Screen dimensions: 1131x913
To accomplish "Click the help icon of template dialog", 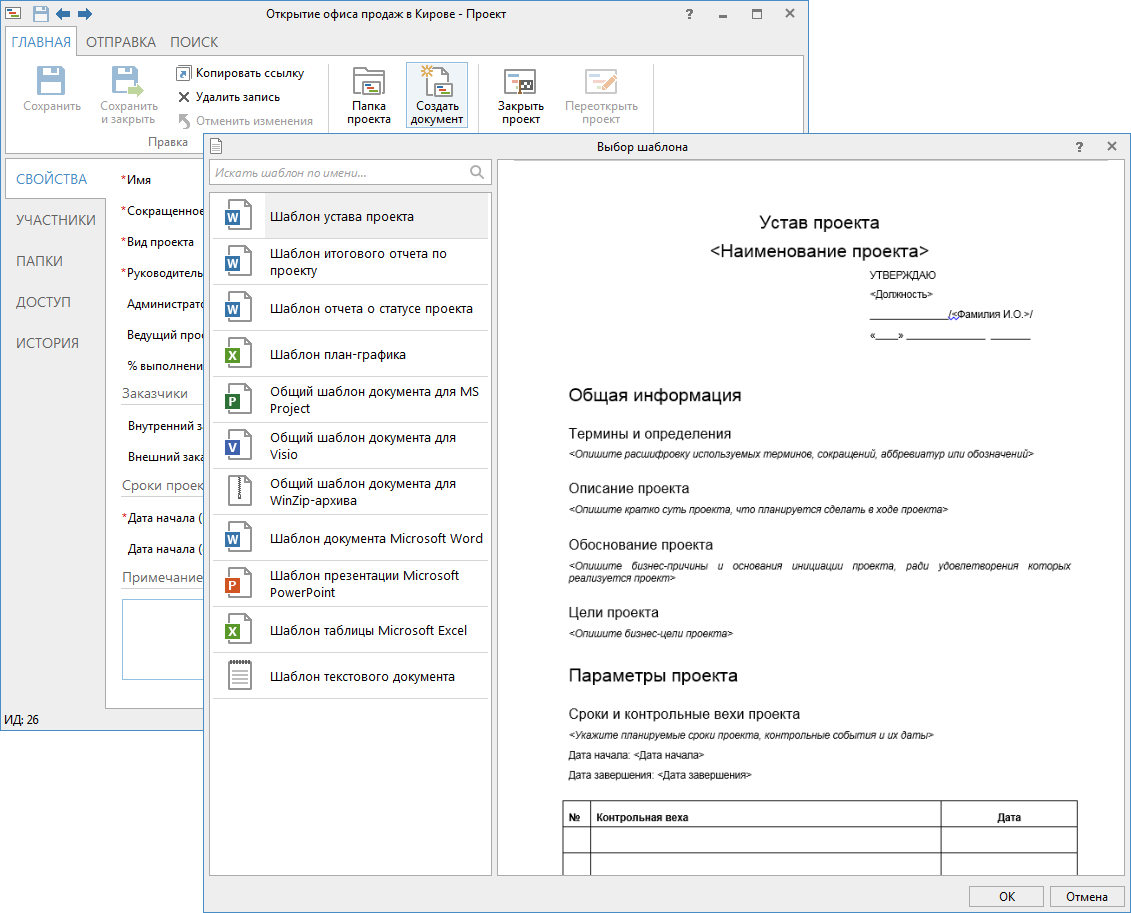I will pos(1079,146).
